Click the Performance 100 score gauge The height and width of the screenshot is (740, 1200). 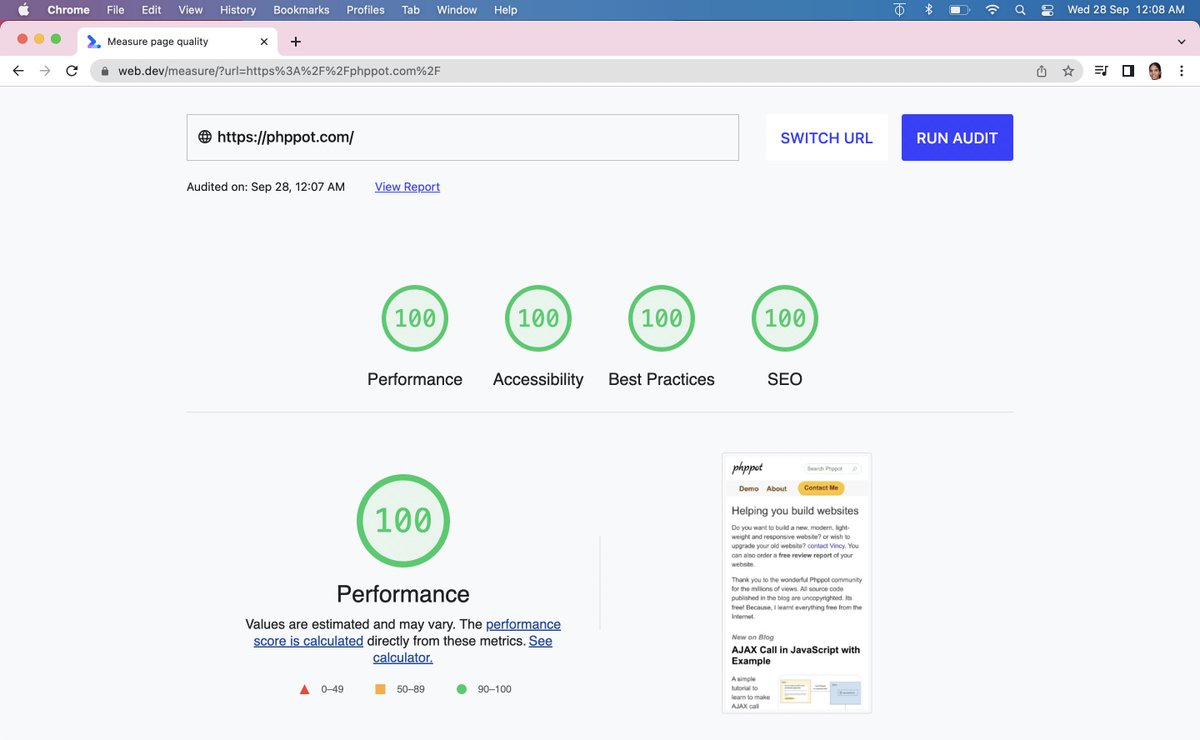coord(415,318)
